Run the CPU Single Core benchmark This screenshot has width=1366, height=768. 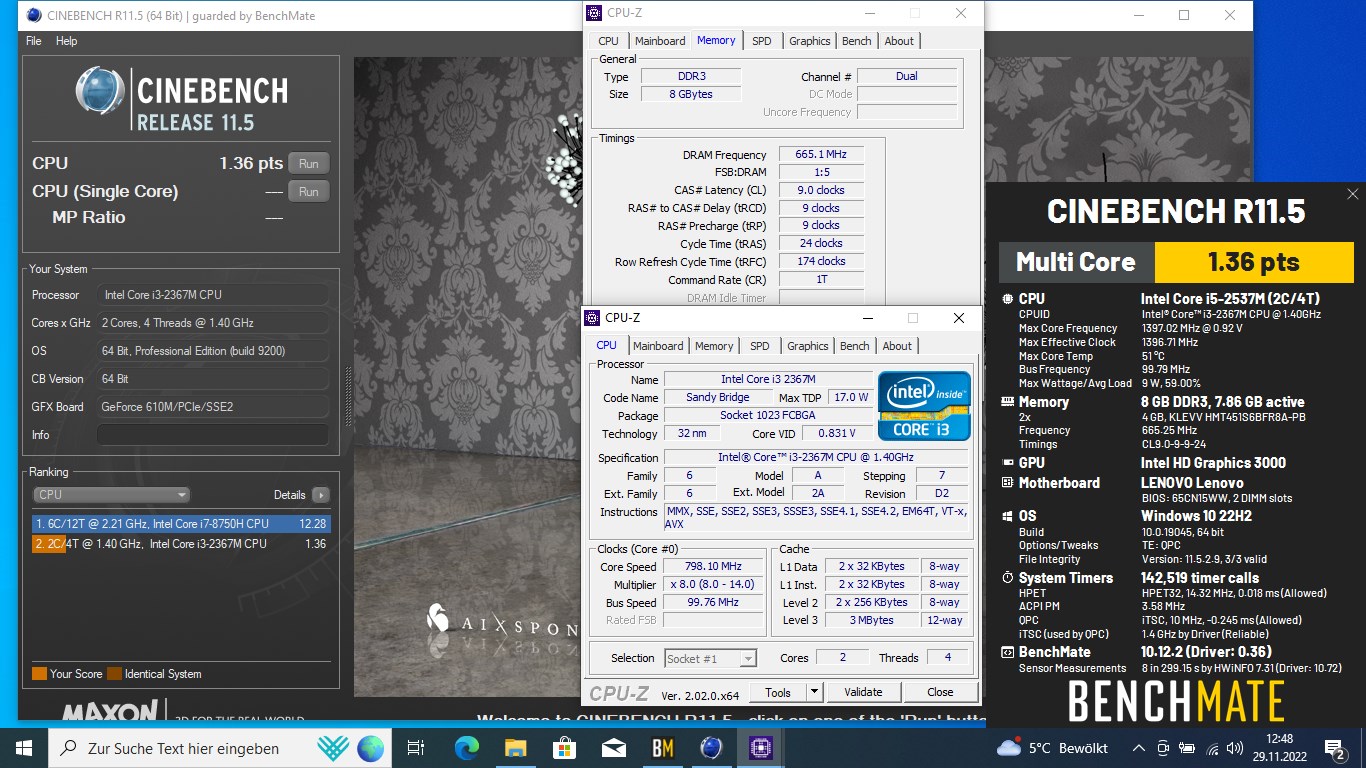308,192
